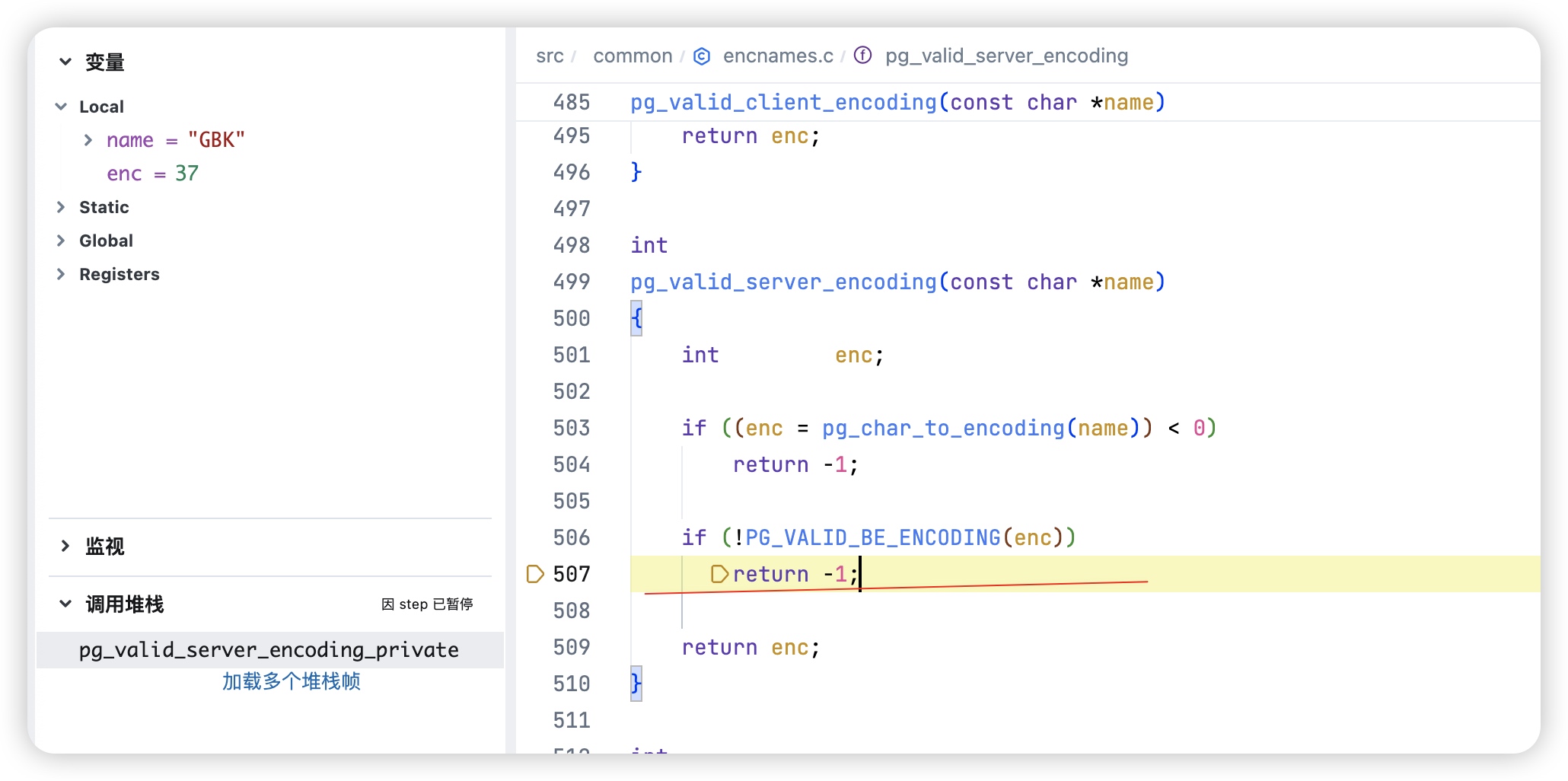Click line number 503 in gutter
This screenshot has height=781, width=1568.
coord(572,428)
